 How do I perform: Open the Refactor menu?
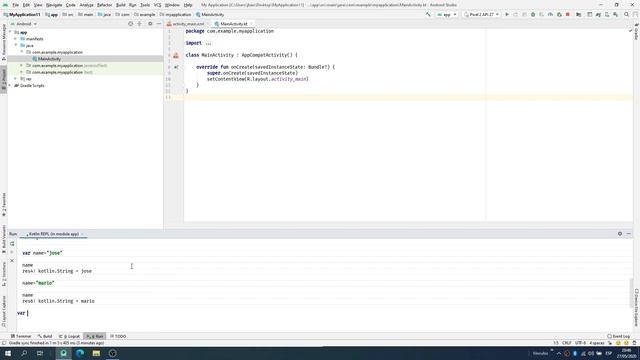click(104, 5)
